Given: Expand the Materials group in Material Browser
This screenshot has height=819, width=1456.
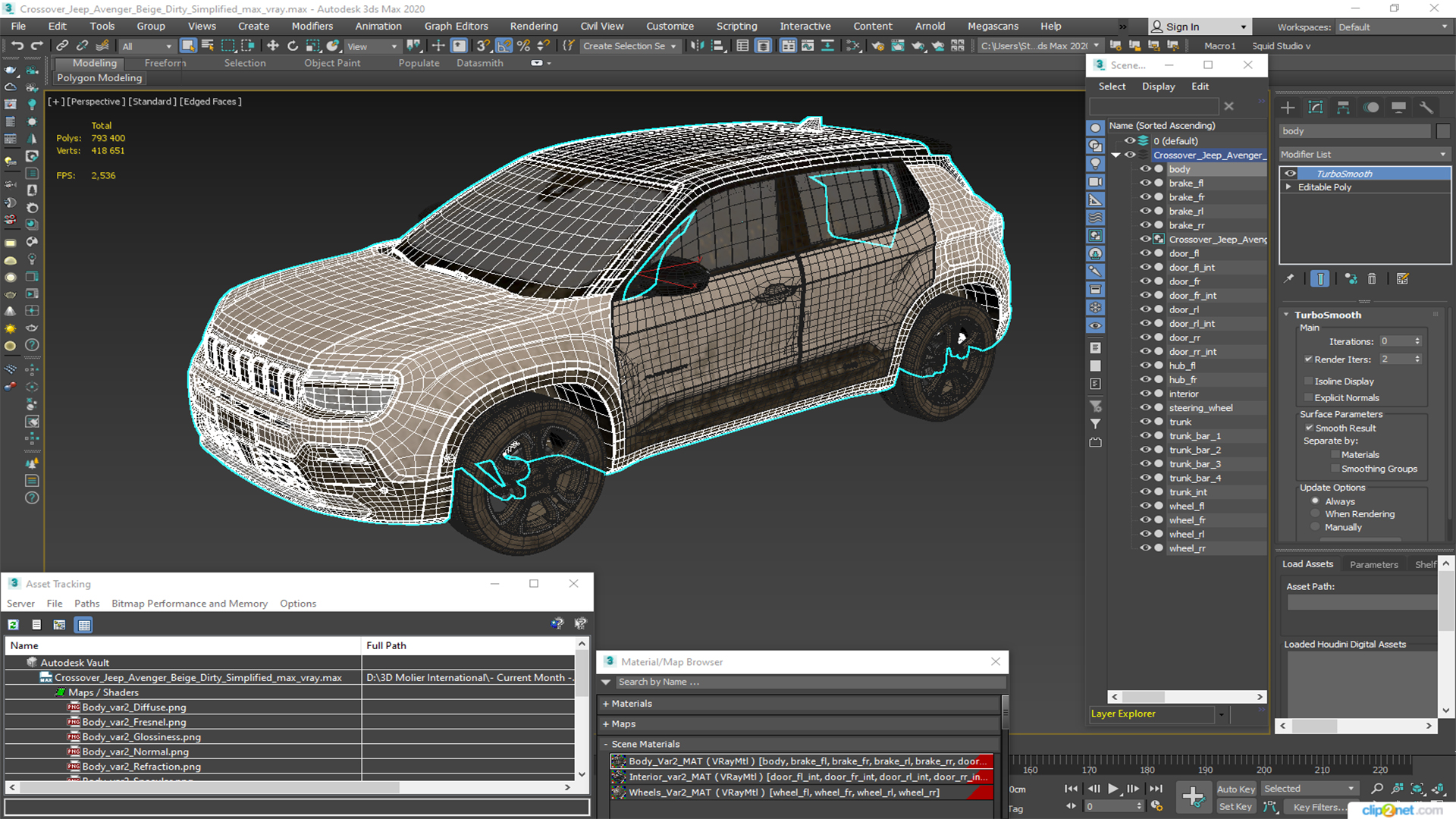Looking at the screenshot, I should (x=606, y=704).
